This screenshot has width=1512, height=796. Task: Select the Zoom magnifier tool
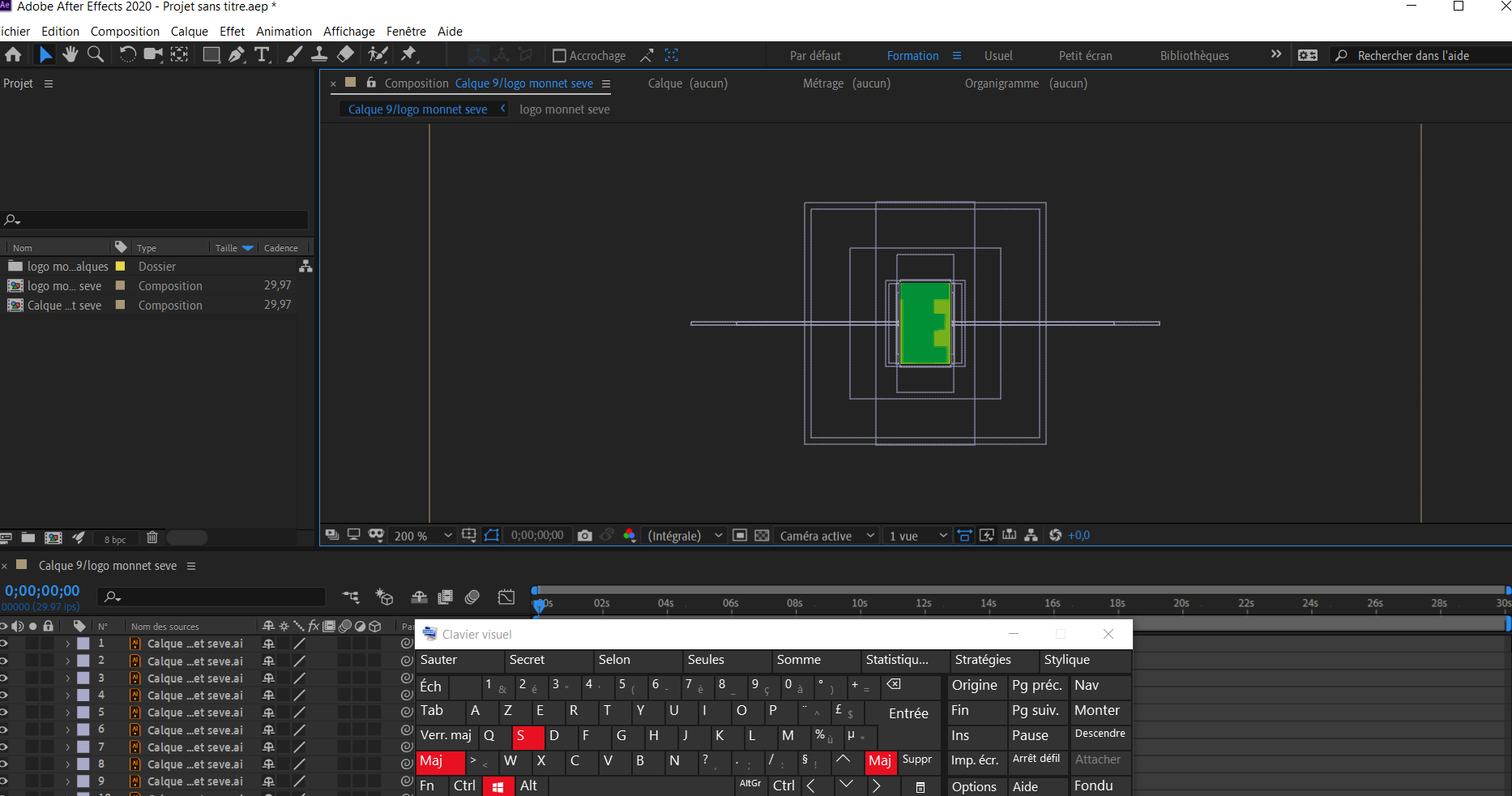(96, 54)
